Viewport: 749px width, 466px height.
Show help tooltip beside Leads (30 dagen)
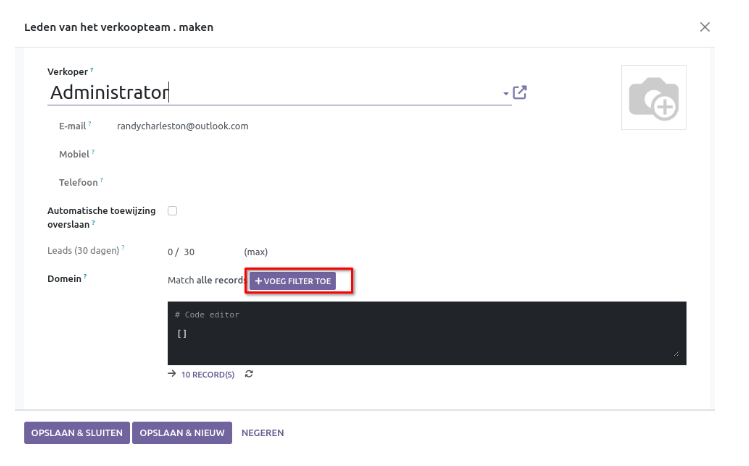(123, 248)
